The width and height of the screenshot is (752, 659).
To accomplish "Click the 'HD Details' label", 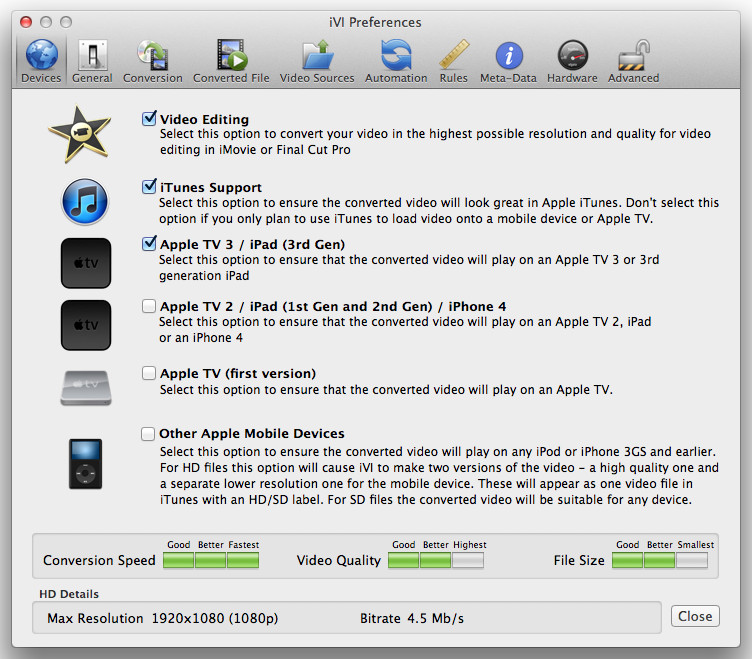I will pyautogui.click(x=69, y=594).
